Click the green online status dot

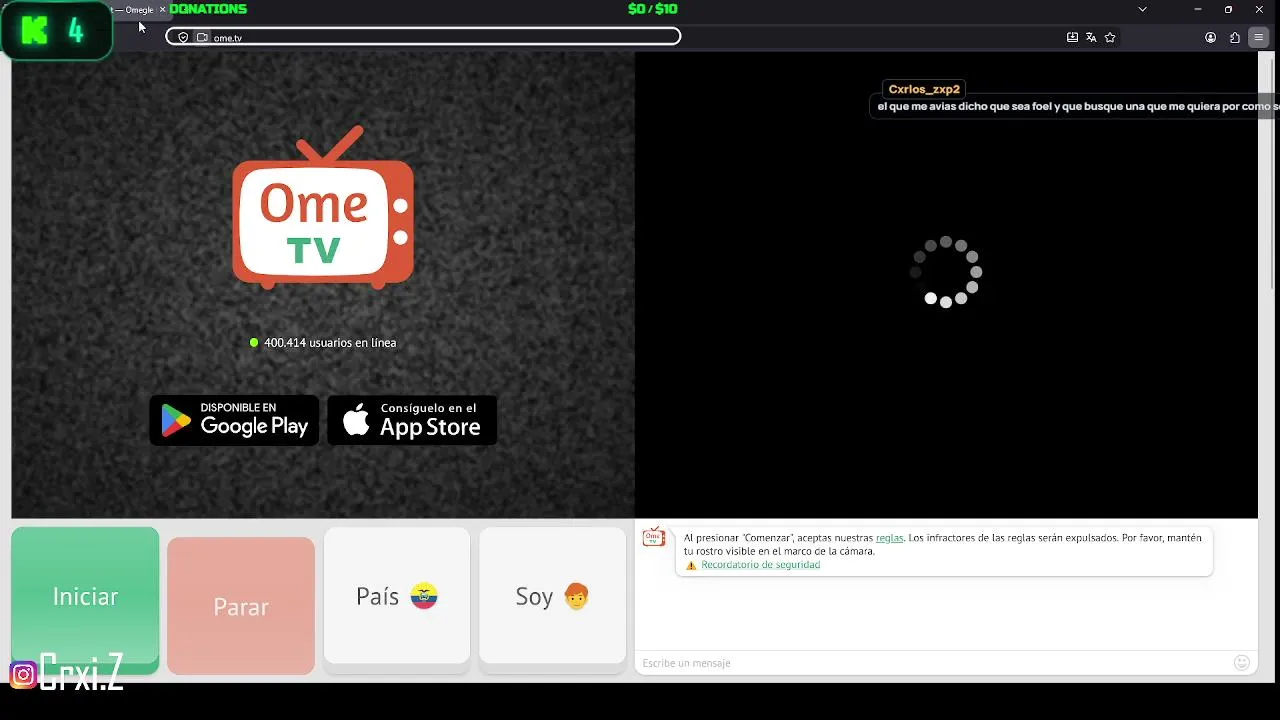[x=254, y=343]
